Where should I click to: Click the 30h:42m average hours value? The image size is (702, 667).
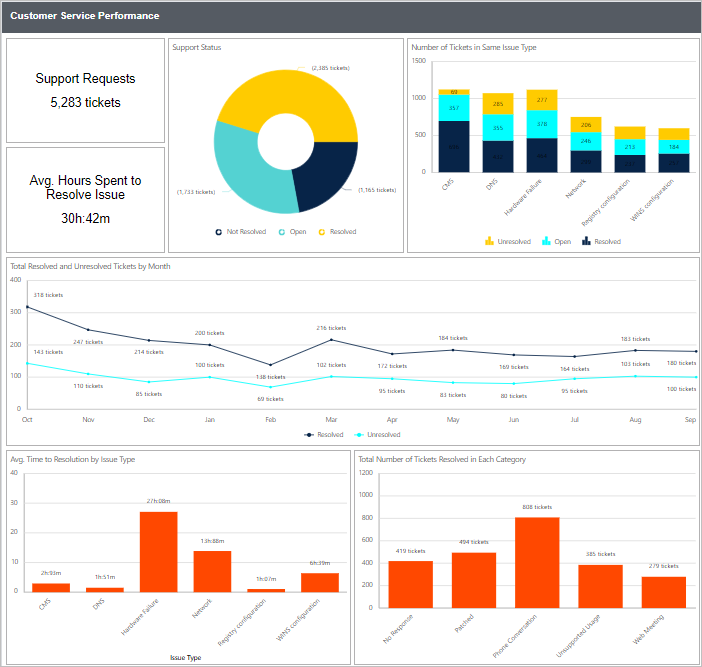86,218
